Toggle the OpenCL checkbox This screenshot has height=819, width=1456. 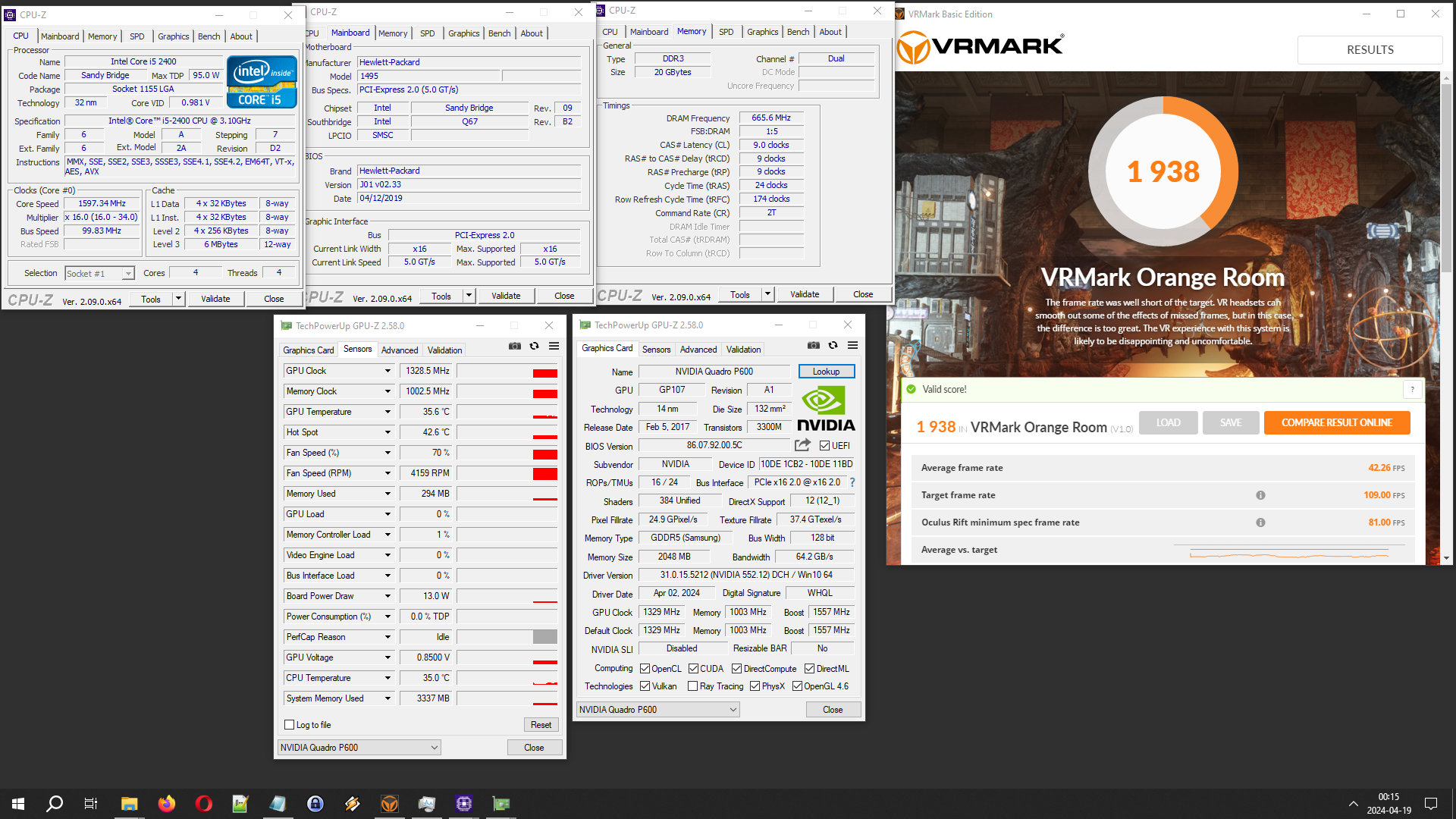point(645,669)
